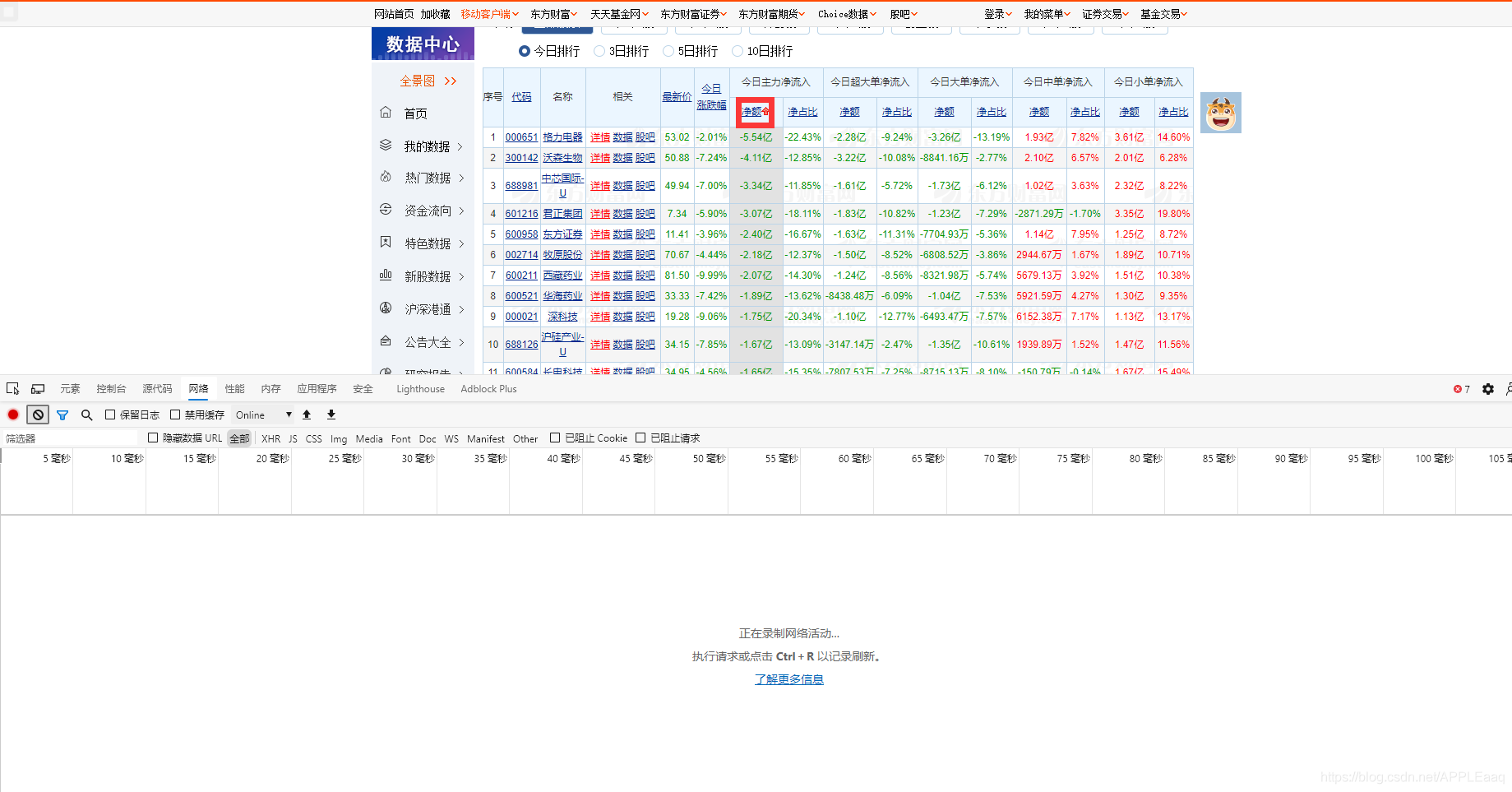Open network search magnifier
This screenshot has width=1512, height=792.
tap(86, 415)
